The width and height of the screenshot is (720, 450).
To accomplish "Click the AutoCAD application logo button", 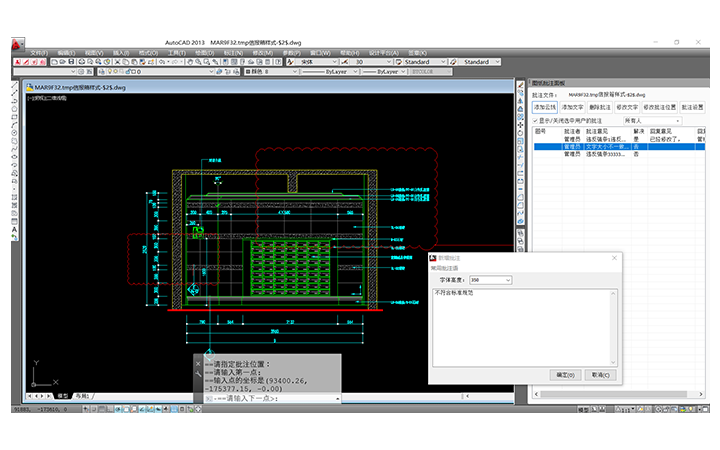I will click(17, 46).
